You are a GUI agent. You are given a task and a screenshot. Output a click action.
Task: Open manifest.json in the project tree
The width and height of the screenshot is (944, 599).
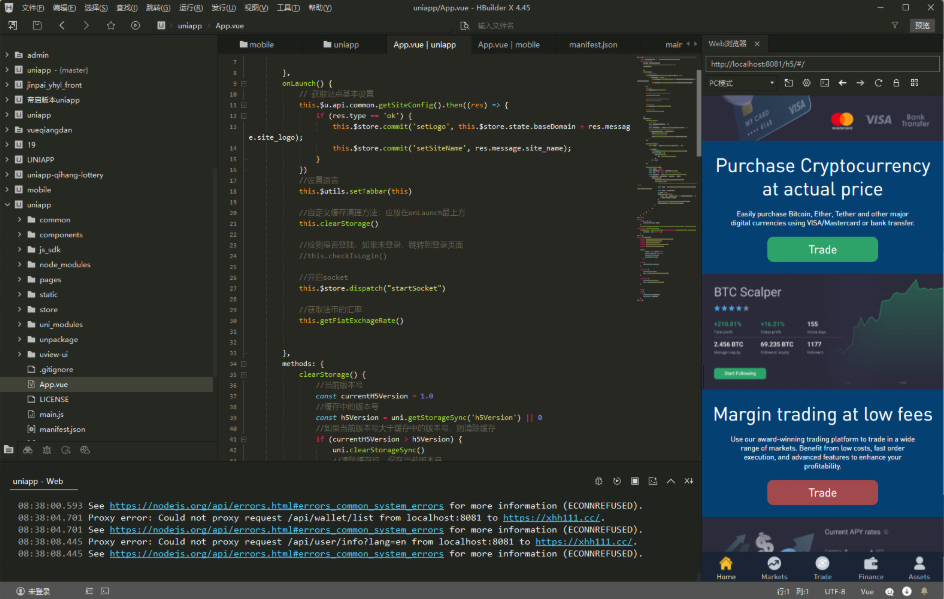point(62,429)
